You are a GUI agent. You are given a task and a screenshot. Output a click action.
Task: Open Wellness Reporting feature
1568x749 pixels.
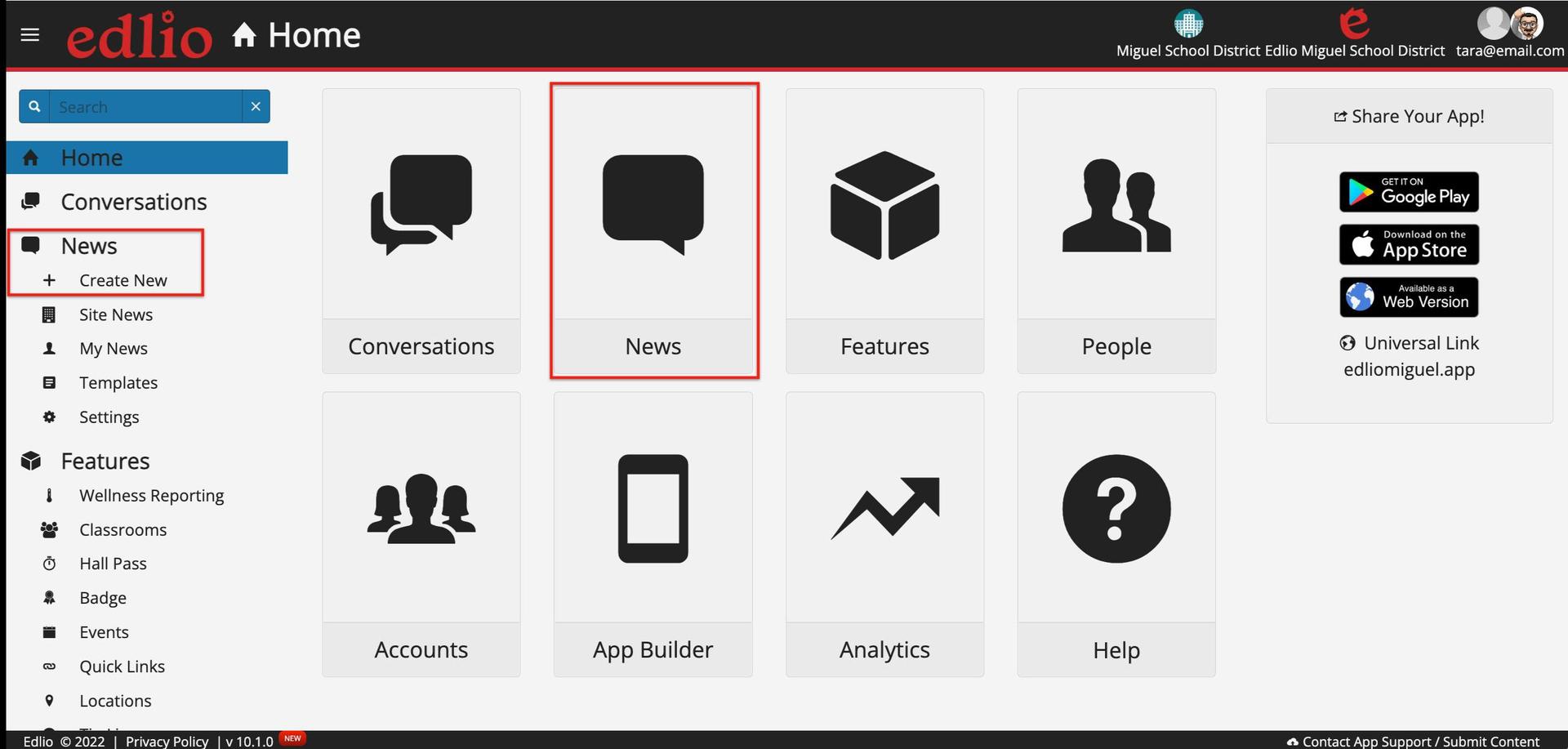(x=151, y=496)
